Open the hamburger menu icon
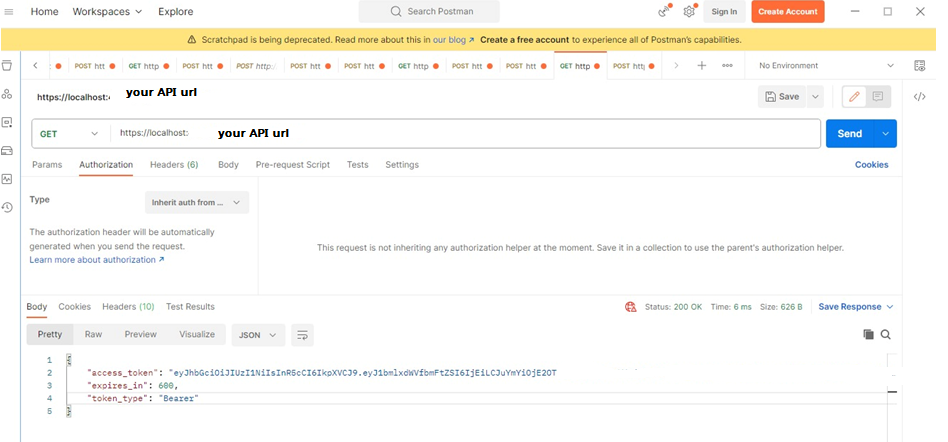The width and height of the screenshot is (948, 442). pyautogui.click(x=8, y=11)
